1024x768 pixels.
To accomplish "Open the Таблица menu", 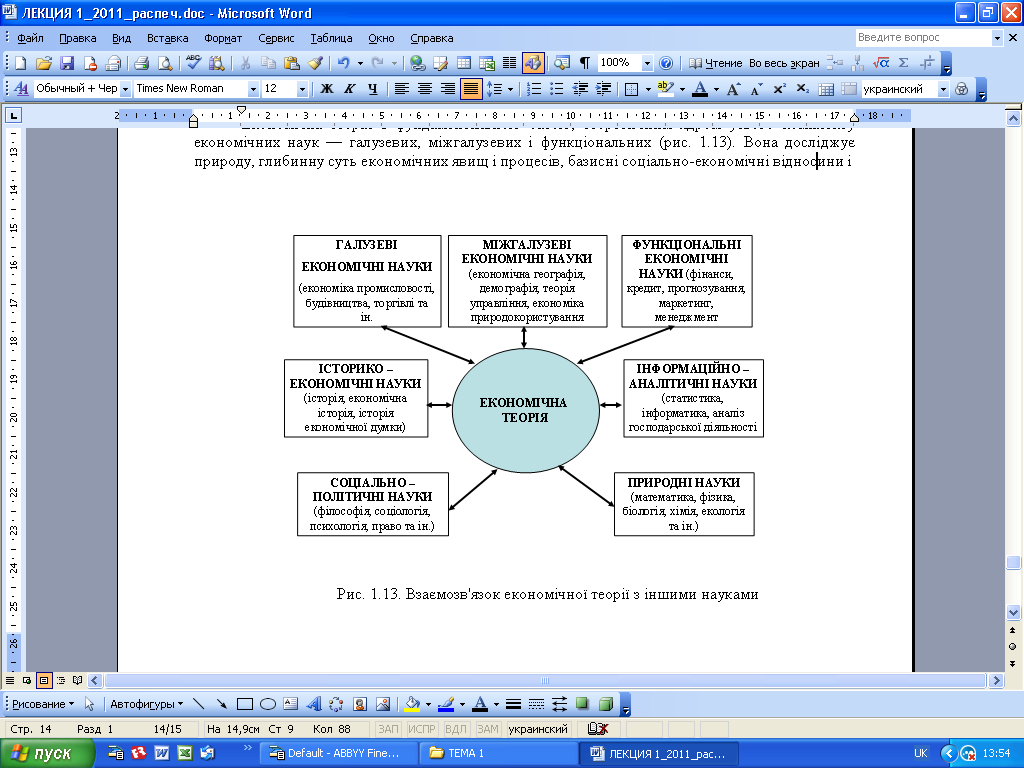I will (331, 38).
